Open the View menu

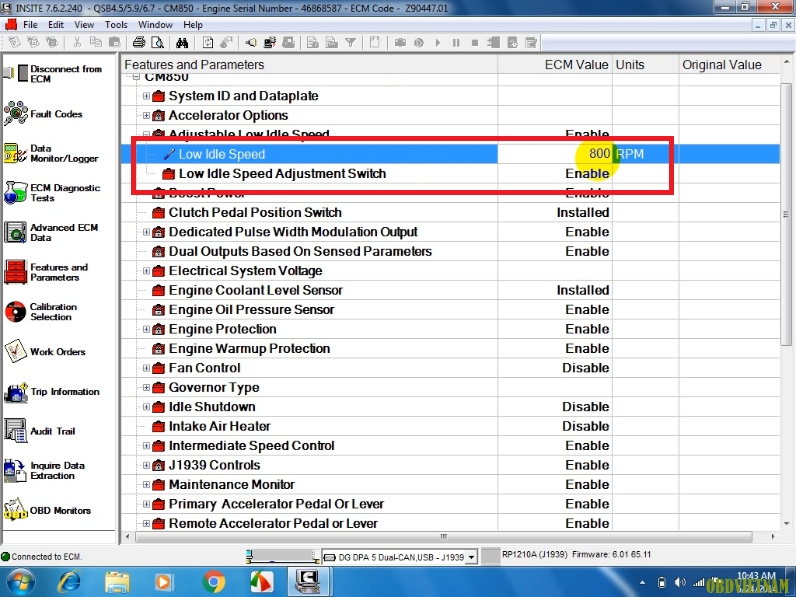(x=84, y=24)
